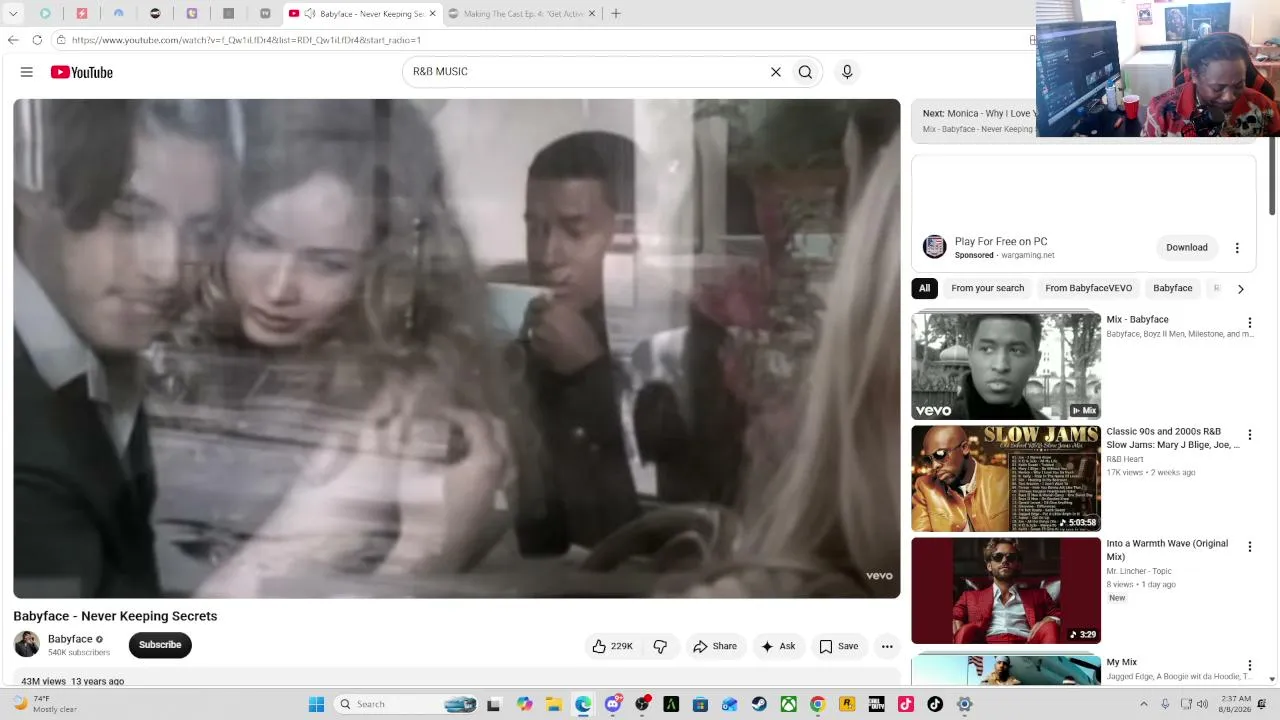Screen dimensions: 1280x720
Task: Save the video to a playlist
Action: [839, 646]
